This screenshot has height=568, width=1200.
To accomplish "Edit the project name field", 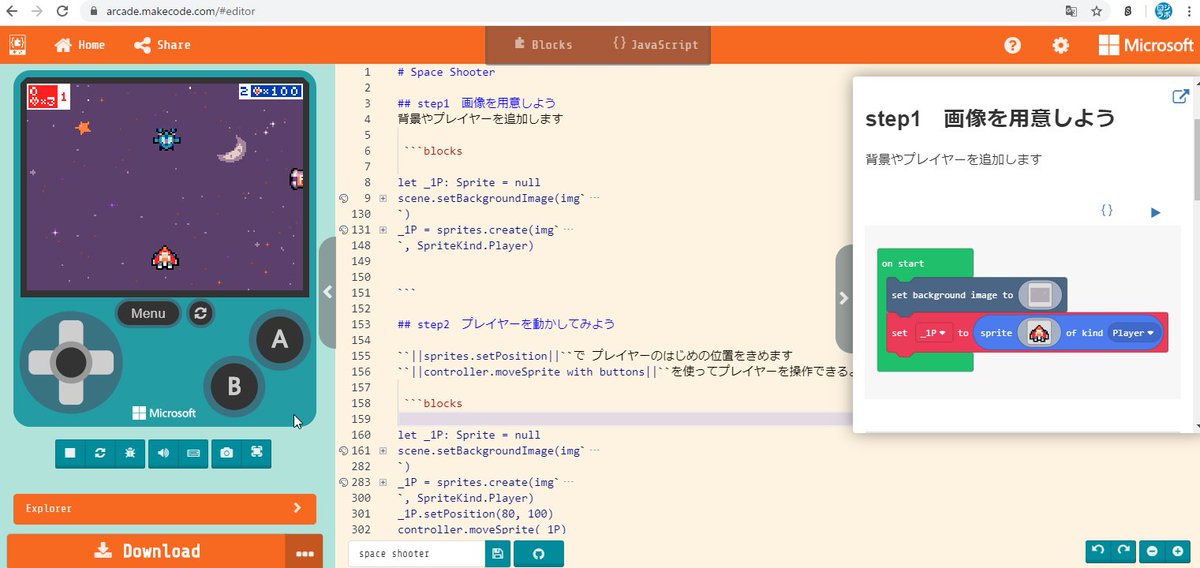I will (x=416, y=553).
